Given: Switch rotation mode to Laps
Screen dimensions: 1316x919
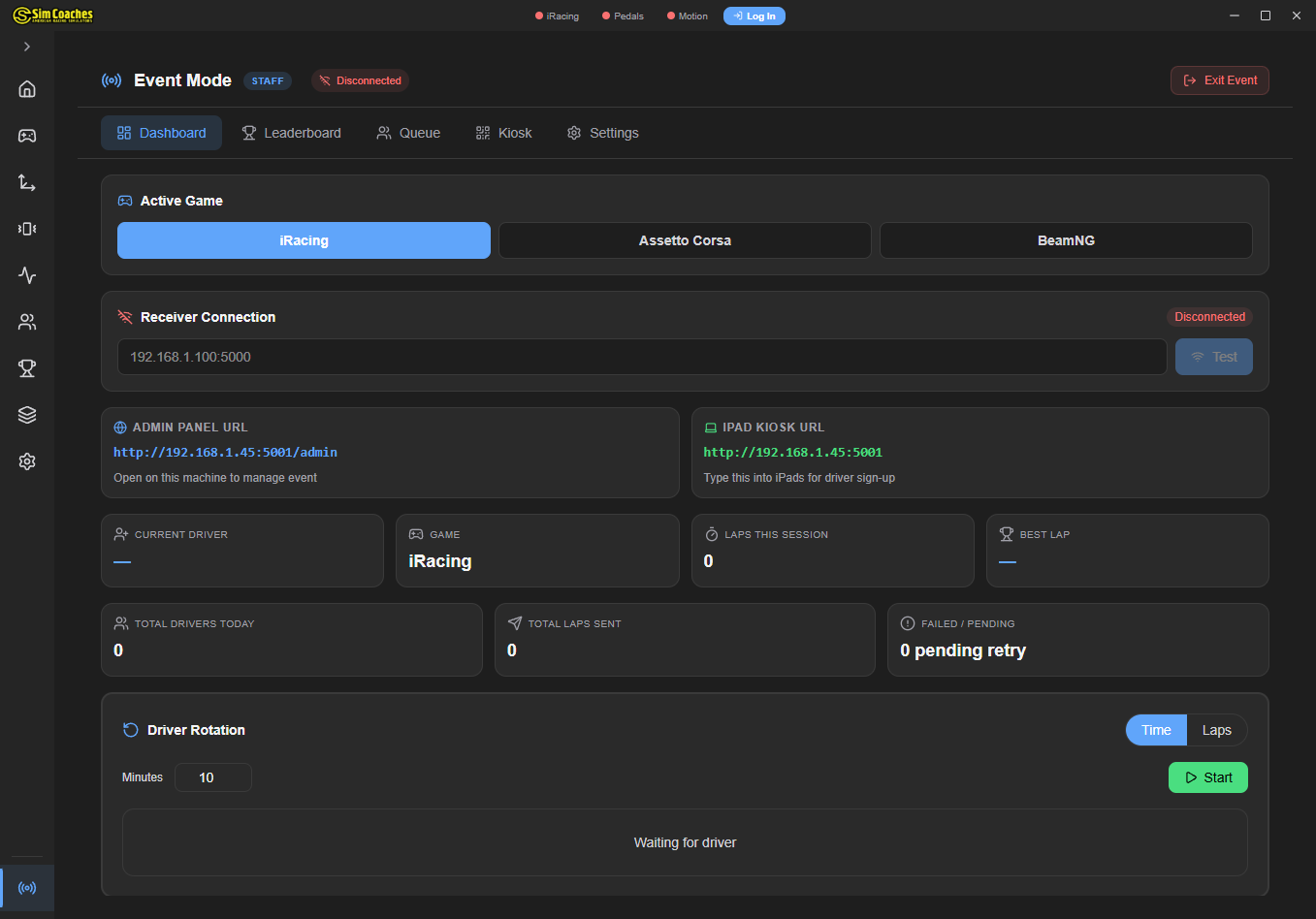Looking at the screenshot, I should click(x=1217, y=730).
